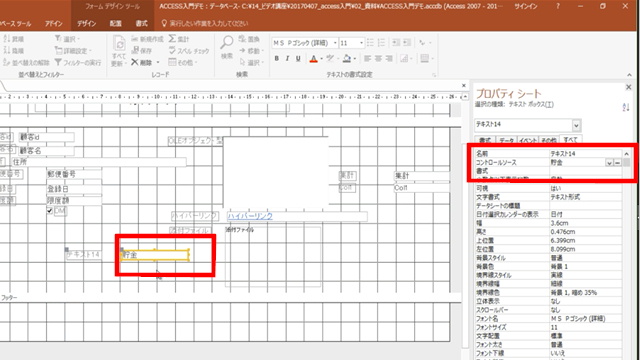Click the refresh all (すべて更新) icon

pyautogui.click(x=119, y=44)
